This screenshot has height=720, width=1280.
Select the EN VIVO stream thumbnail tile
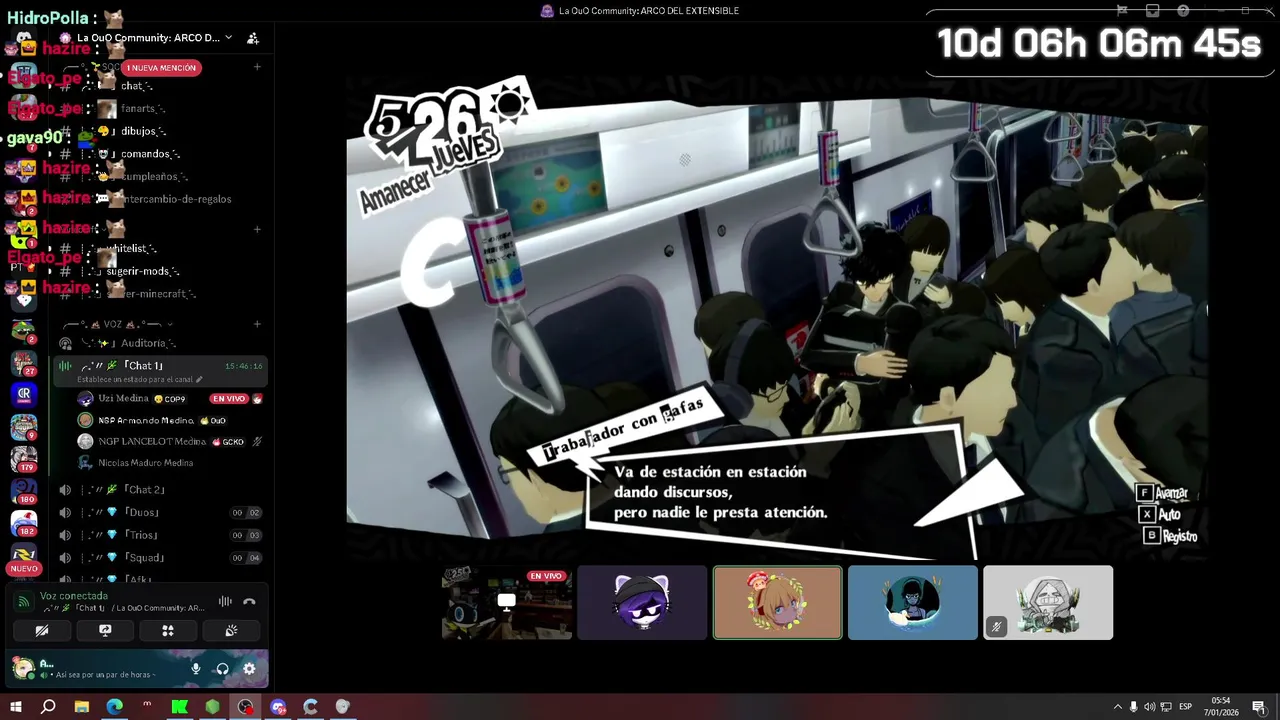(507, 602)
